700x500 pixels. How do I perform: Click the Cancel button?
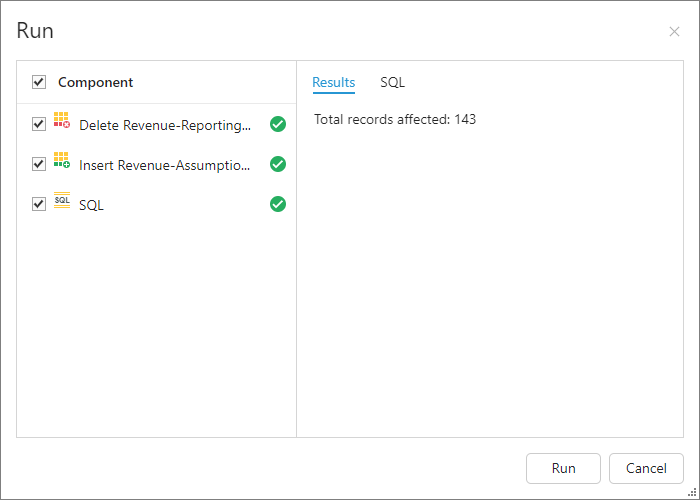pos(646,468)
